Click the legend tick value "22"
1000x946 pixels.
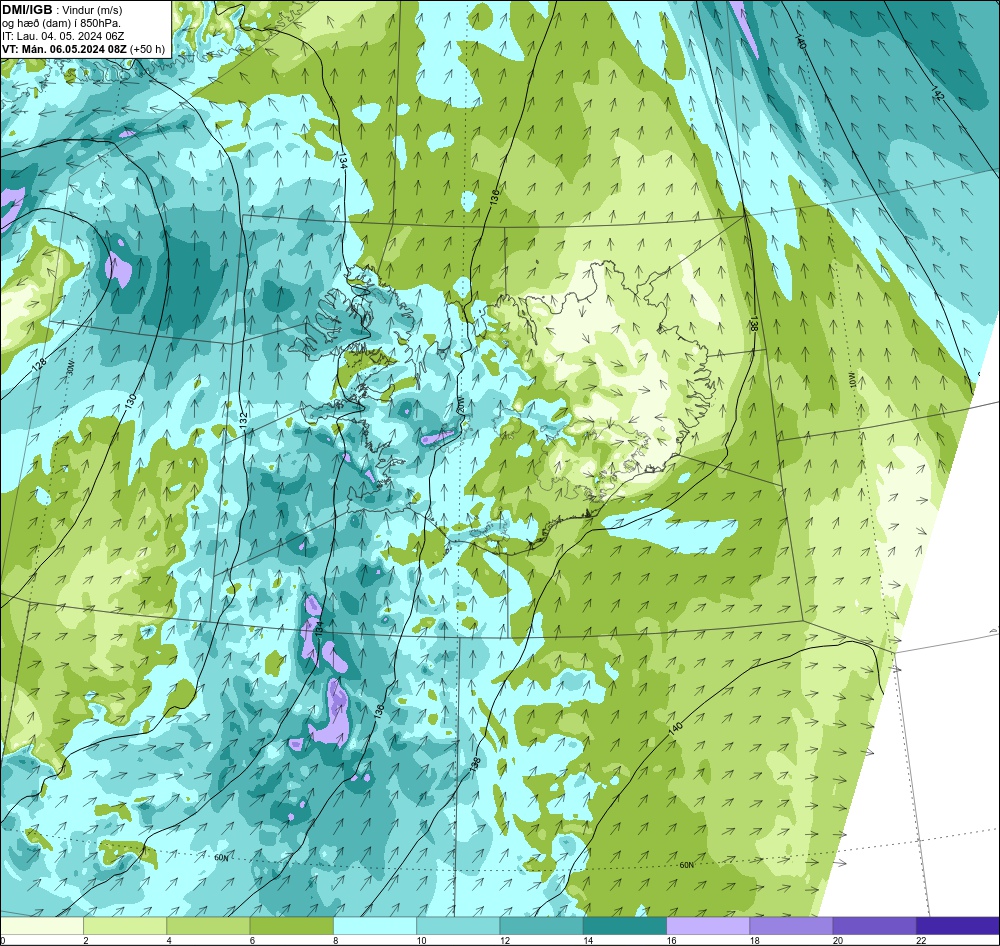pos(921,940)
